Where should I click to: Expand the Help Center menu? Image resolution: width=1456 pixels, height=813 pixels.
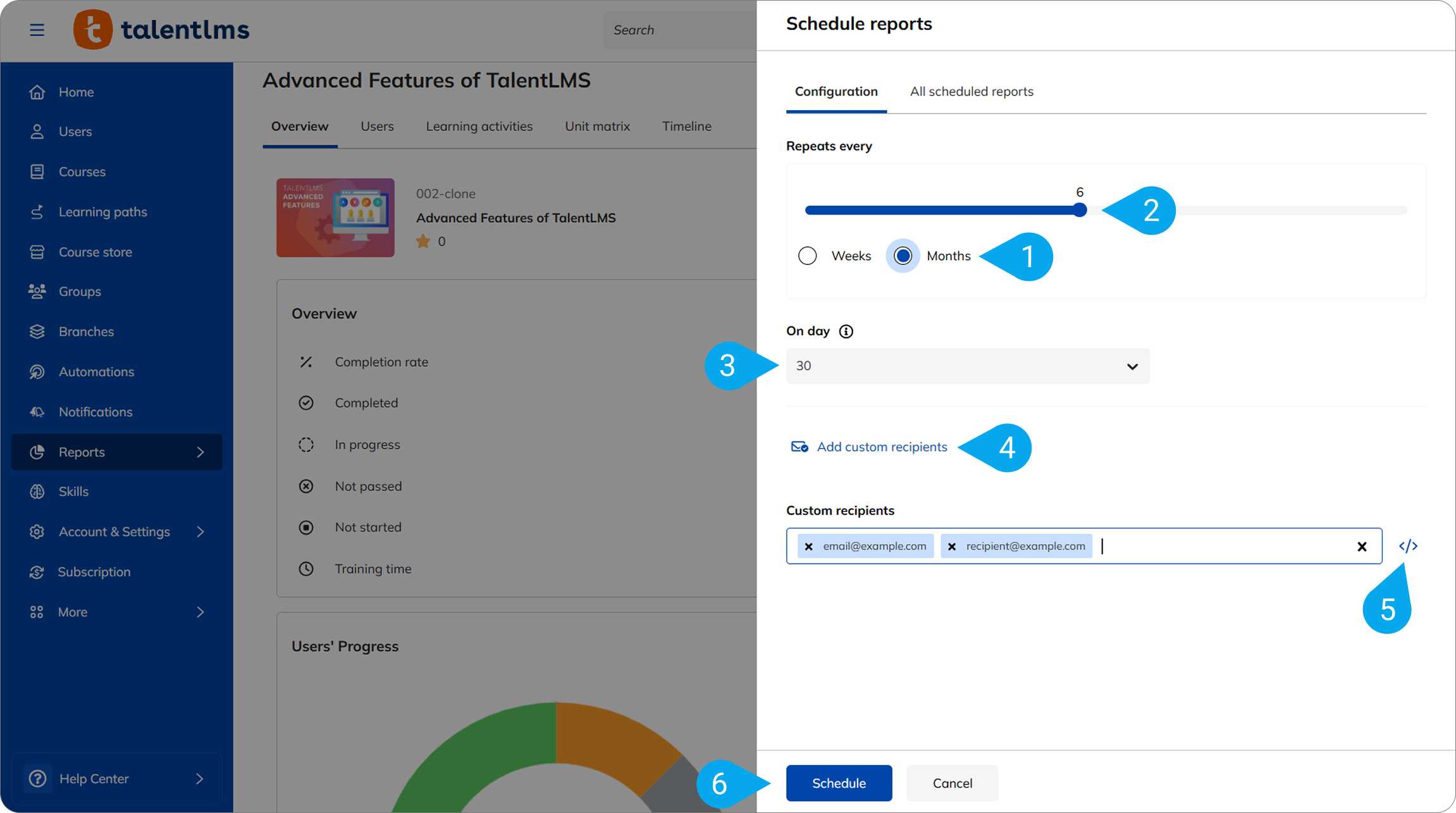(200, 779)
